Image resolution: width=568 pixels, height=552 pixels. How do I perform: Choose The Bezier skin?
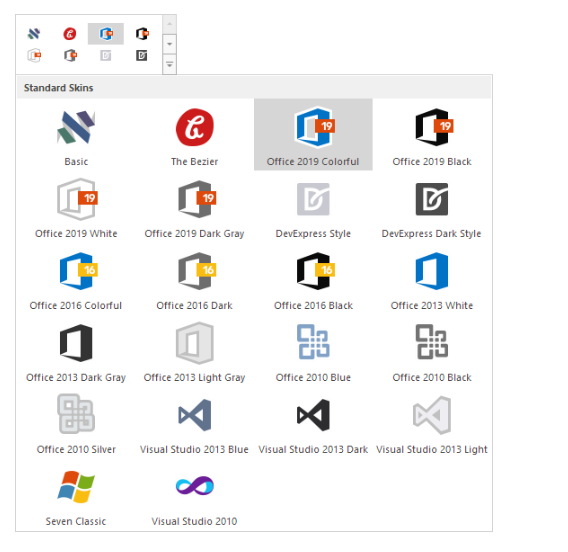pos(195,135)
